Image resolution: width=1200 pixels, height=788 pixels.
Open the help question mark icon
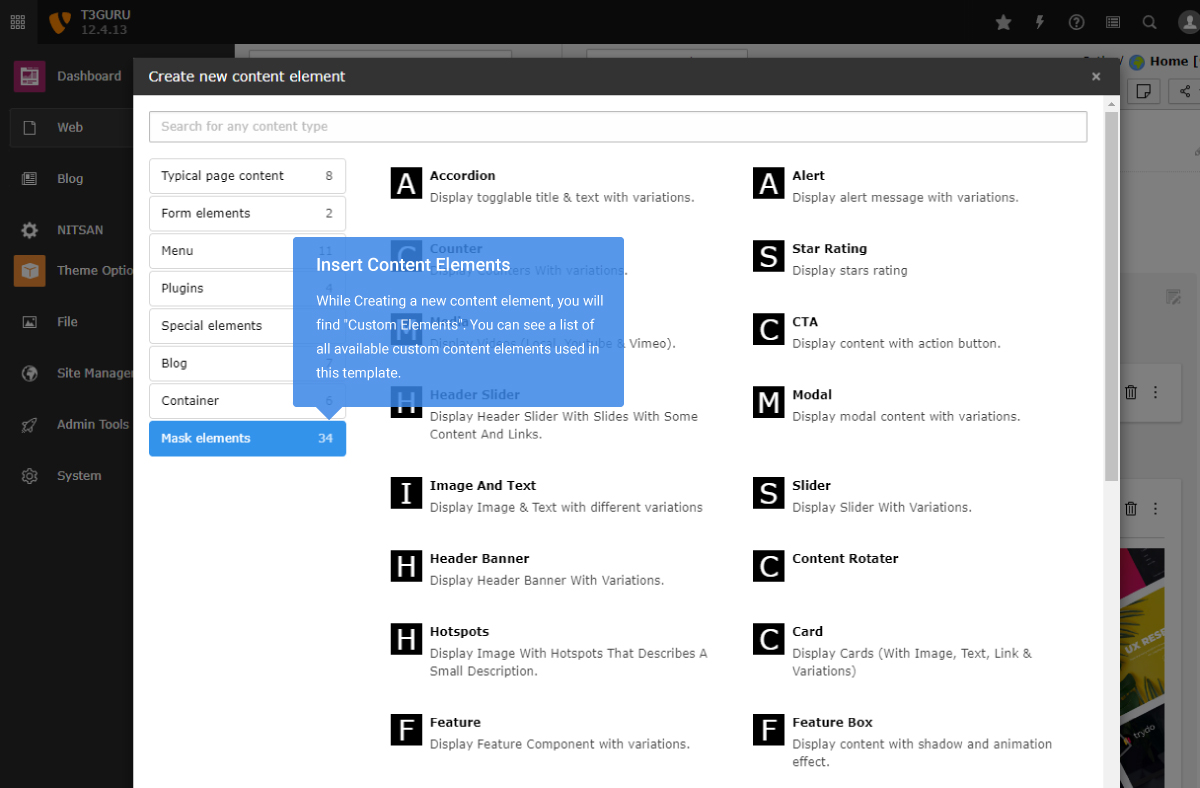(1076, 22)
